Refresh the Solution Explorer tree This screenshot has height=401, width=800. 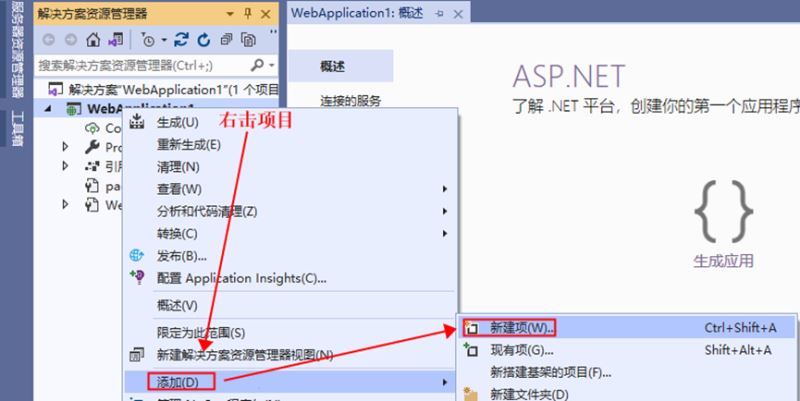[x=204, y=40]
